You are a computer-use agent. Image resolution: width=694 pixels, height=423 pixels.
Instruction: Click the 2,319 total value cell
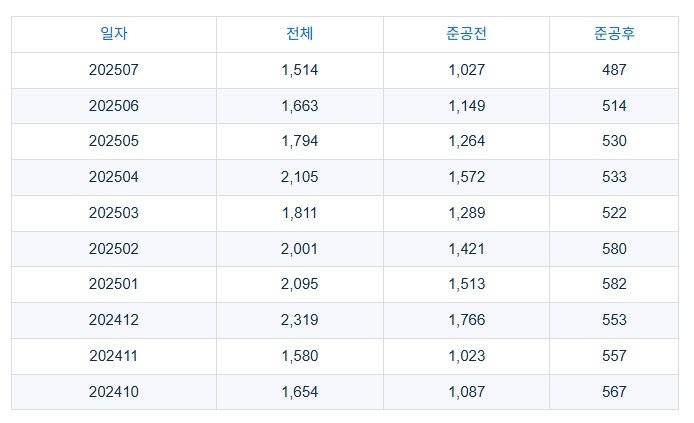tap(299, 320)
